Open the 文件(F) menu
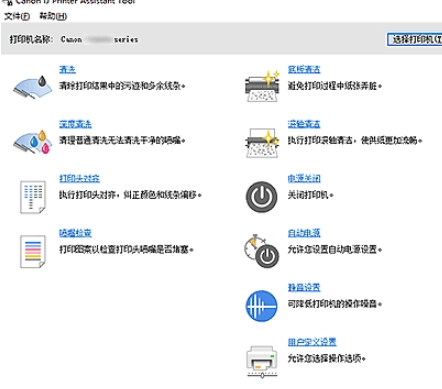Viewport: 442px width, 389px height. click(x=17, y=16)
